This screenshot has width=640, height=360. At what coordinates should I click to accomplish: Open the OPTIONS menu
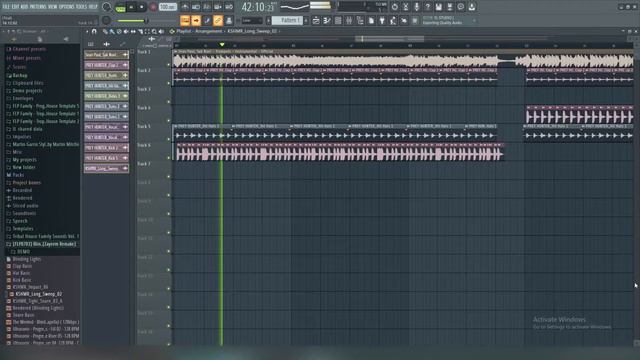pyautogui.click(x=67, y=7)
